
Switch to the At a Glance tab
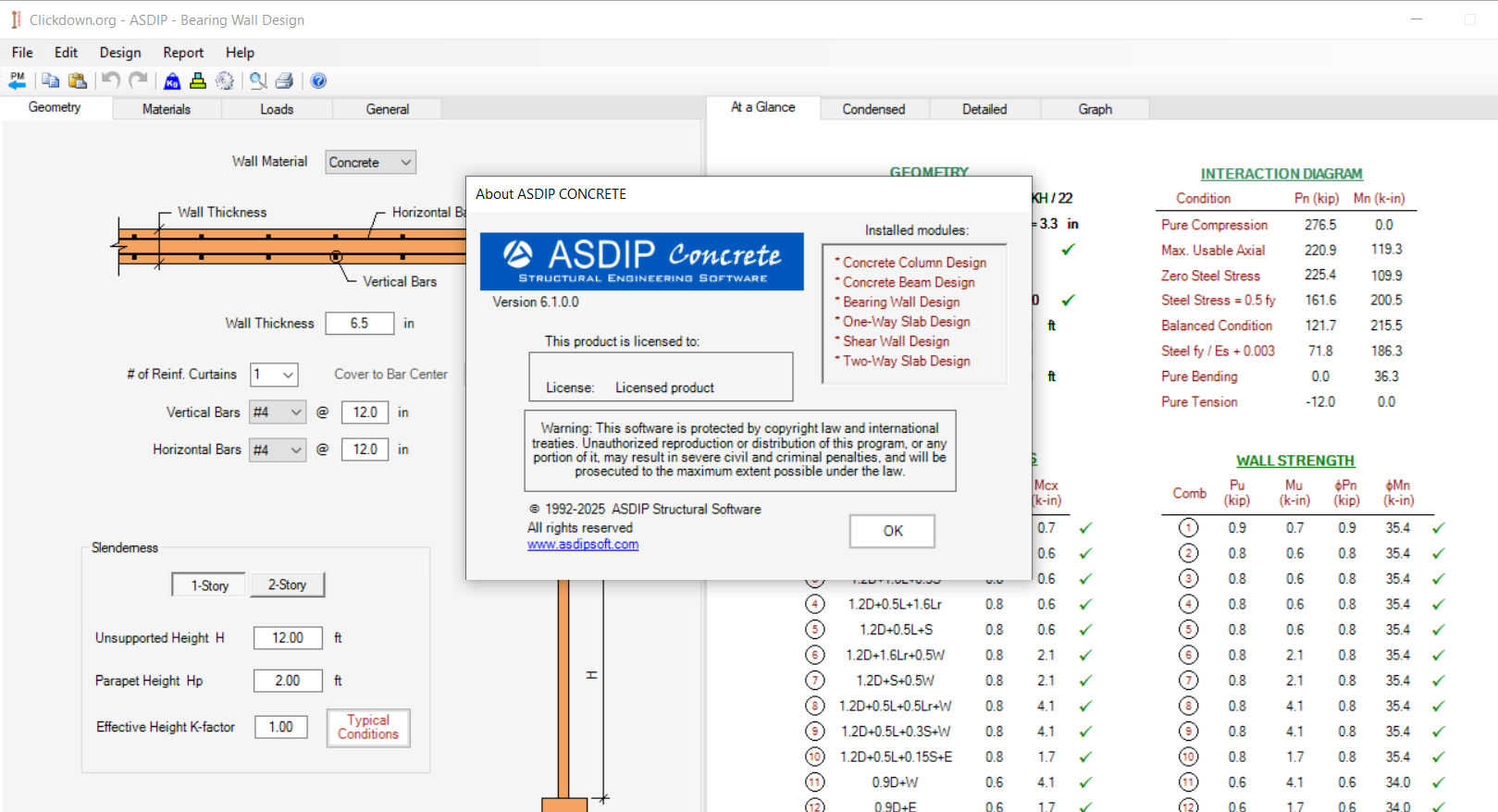(x=763, y=107)
